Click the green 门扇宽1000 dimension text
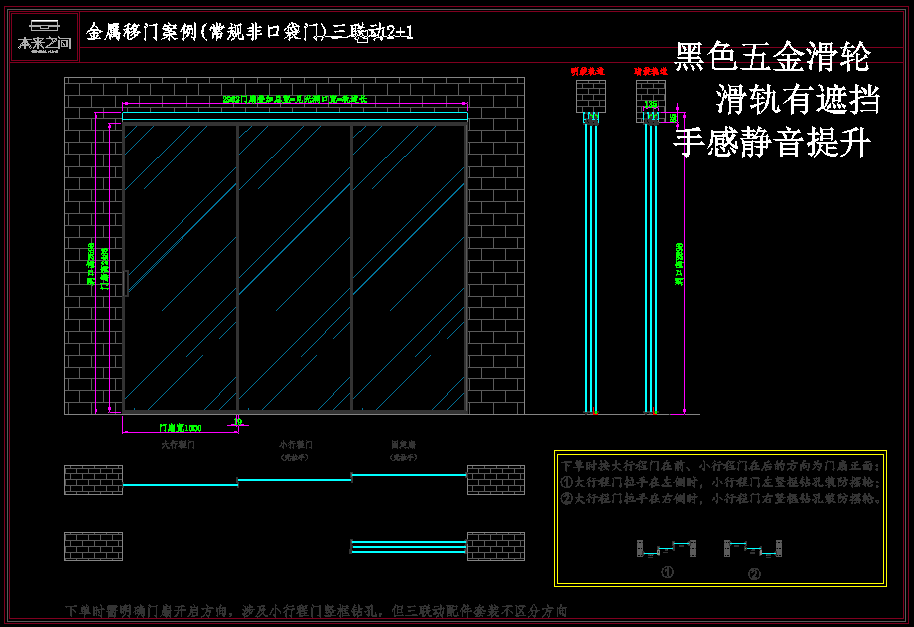Image resolution: width=914 pixels, height=627 pixels. pyautogui.click(x=181, y=428)
